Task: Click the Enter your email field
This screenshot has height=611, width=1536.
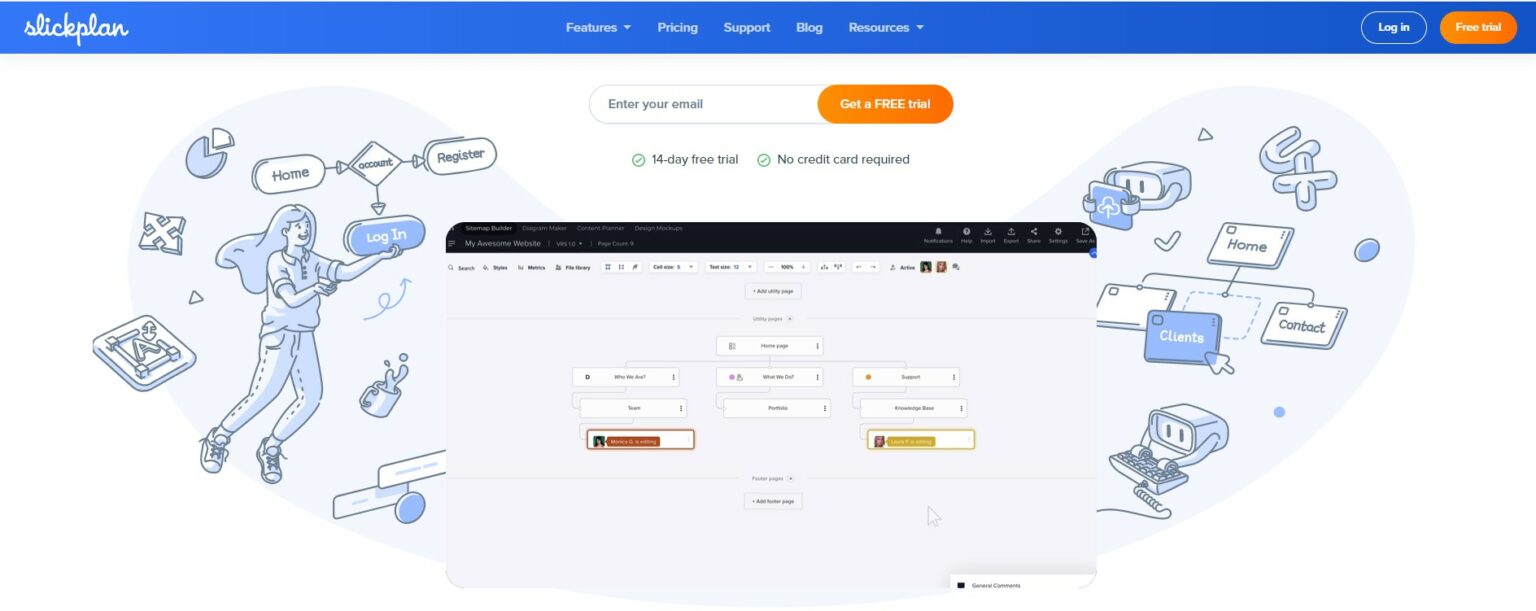Action: [700, 103]
